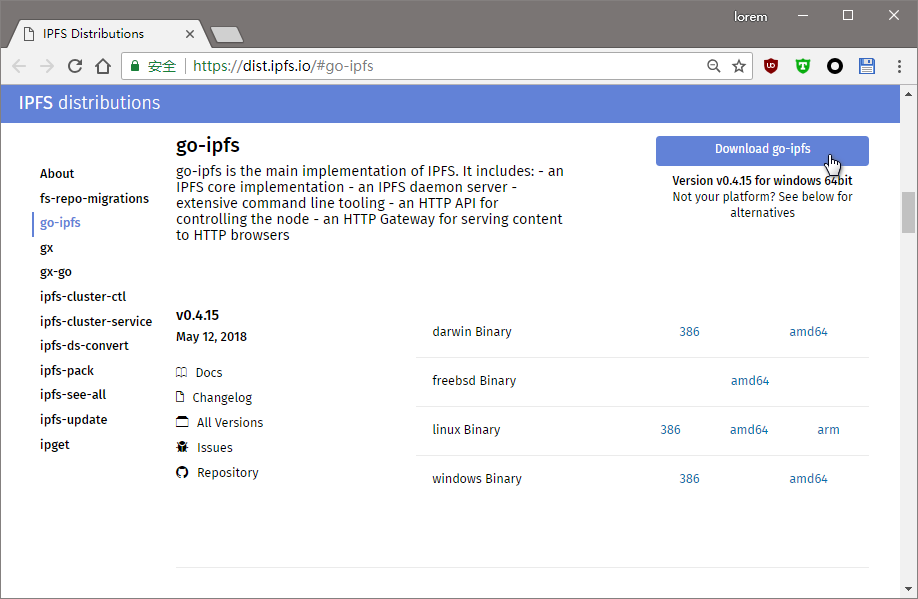Reload the page with the refresh icon

75,66
